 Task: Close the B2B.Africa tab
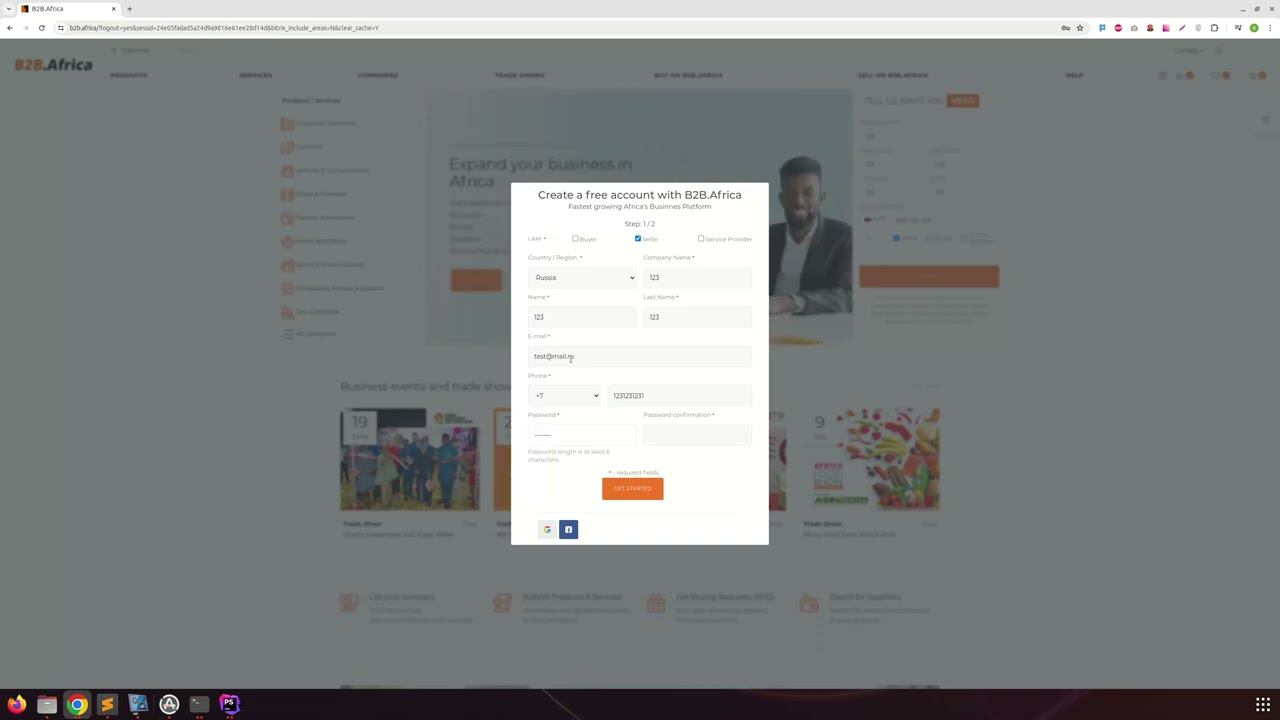click(x=113, y=9)
